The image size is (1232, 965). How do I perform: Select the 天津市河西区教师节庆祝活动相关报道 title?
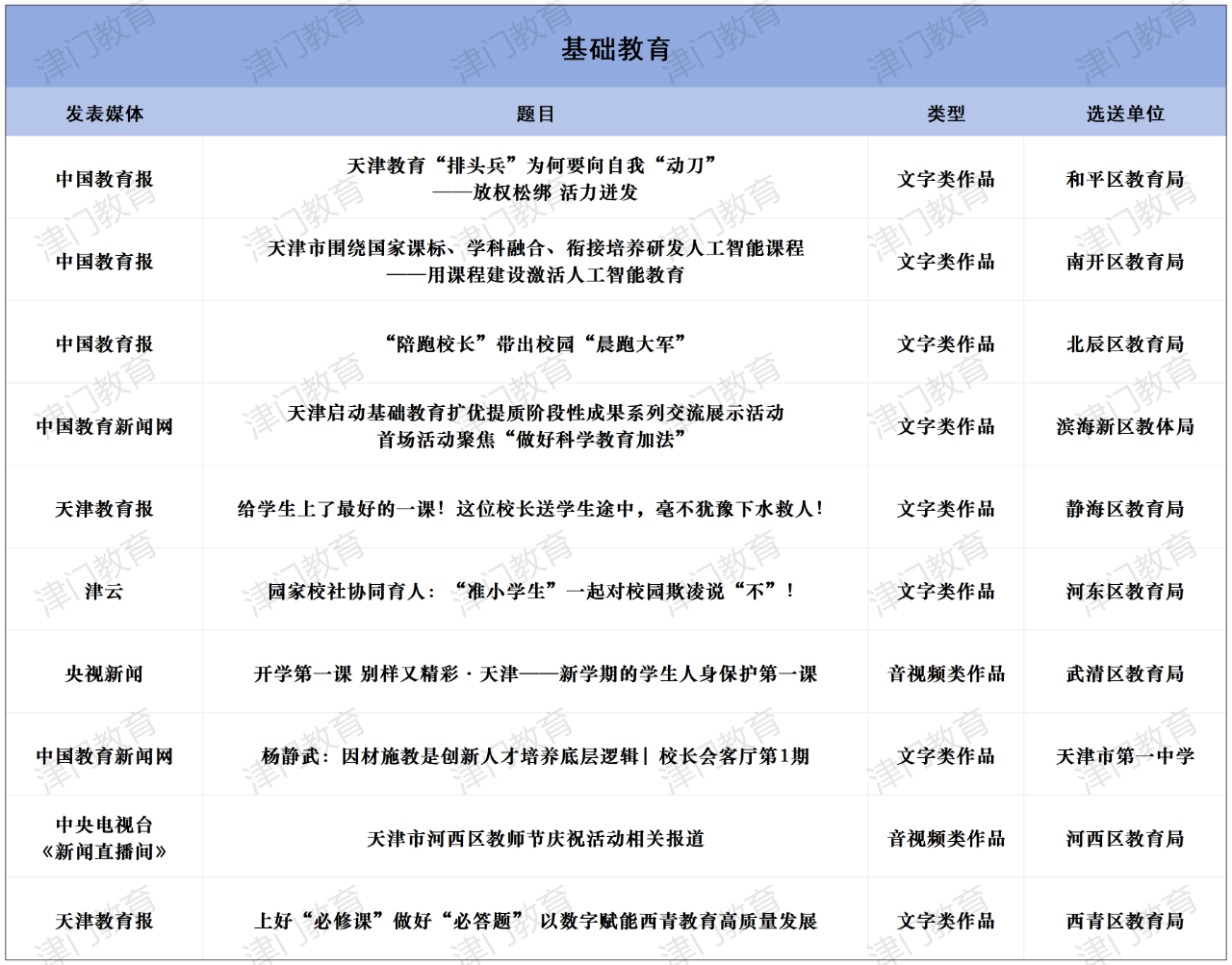pyautogui.click(x=535, y=839)
